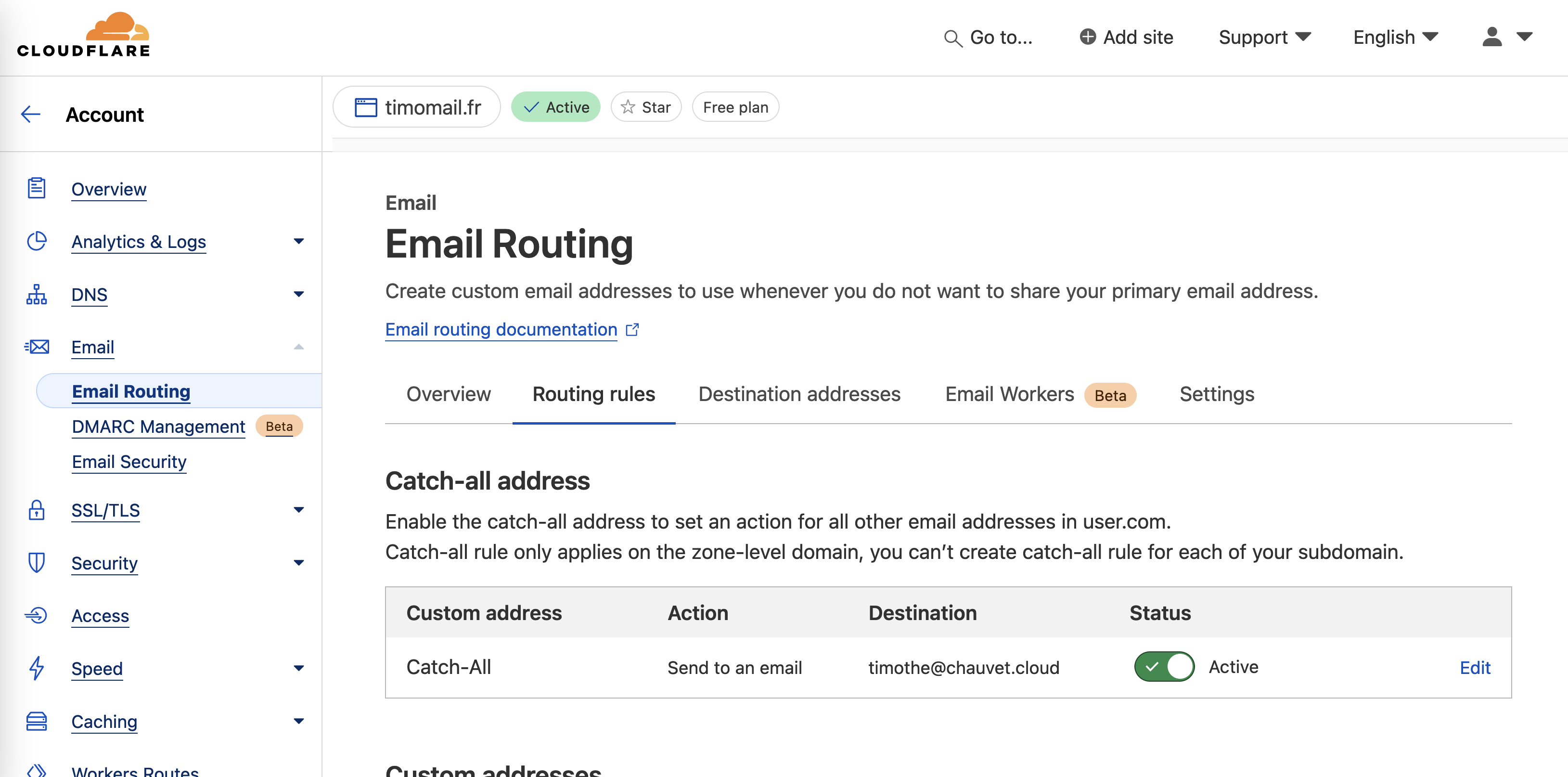Click the search magnifier icon in header
Screen dimensions: 1568x777
952,39
